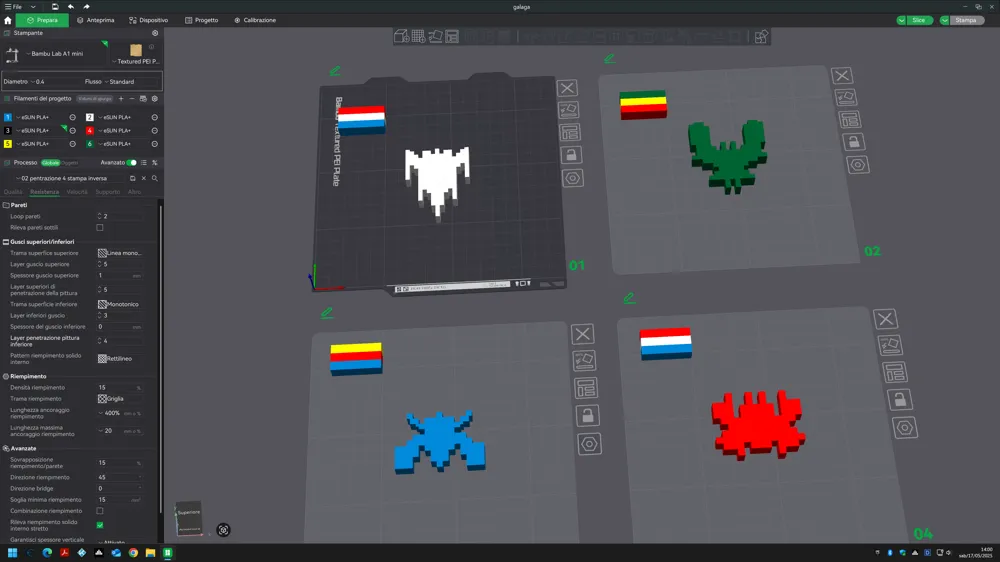This screenshot has width=1000, height=562.
Task: Edit plate 01 name with the pencil icon
Action: click(x=335, y=71)
